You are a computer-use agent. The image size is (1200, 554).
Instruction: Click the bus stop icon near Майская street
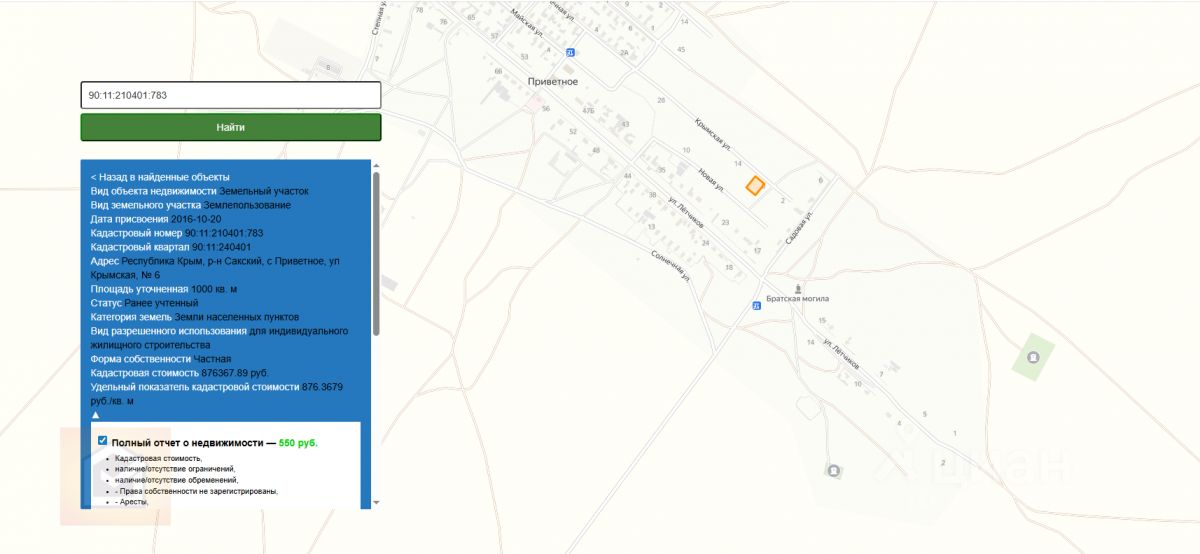point(570,52)
